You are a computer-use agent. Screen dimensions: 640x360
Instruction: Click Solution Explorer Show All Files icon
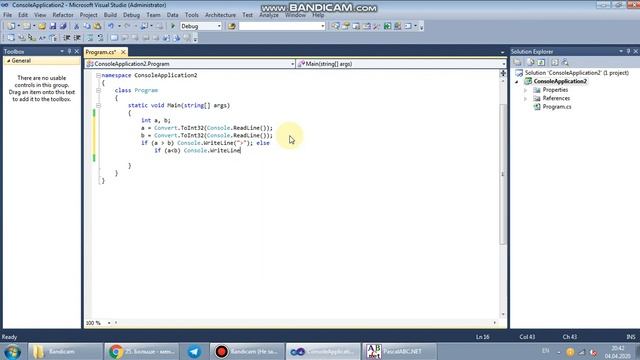531,62
